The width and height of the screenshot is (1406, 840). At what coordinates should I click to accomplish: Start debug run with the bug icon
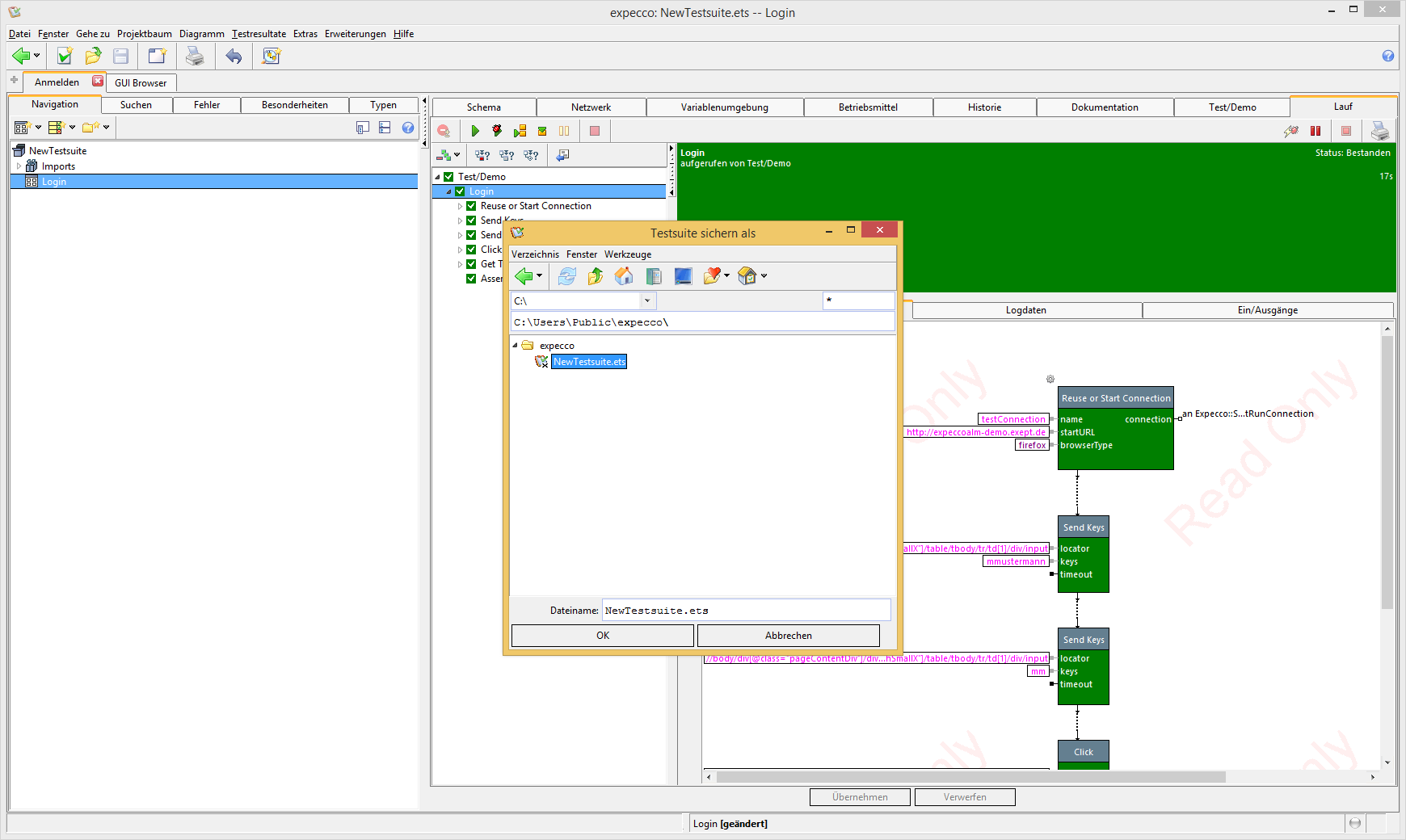[497, 131]
